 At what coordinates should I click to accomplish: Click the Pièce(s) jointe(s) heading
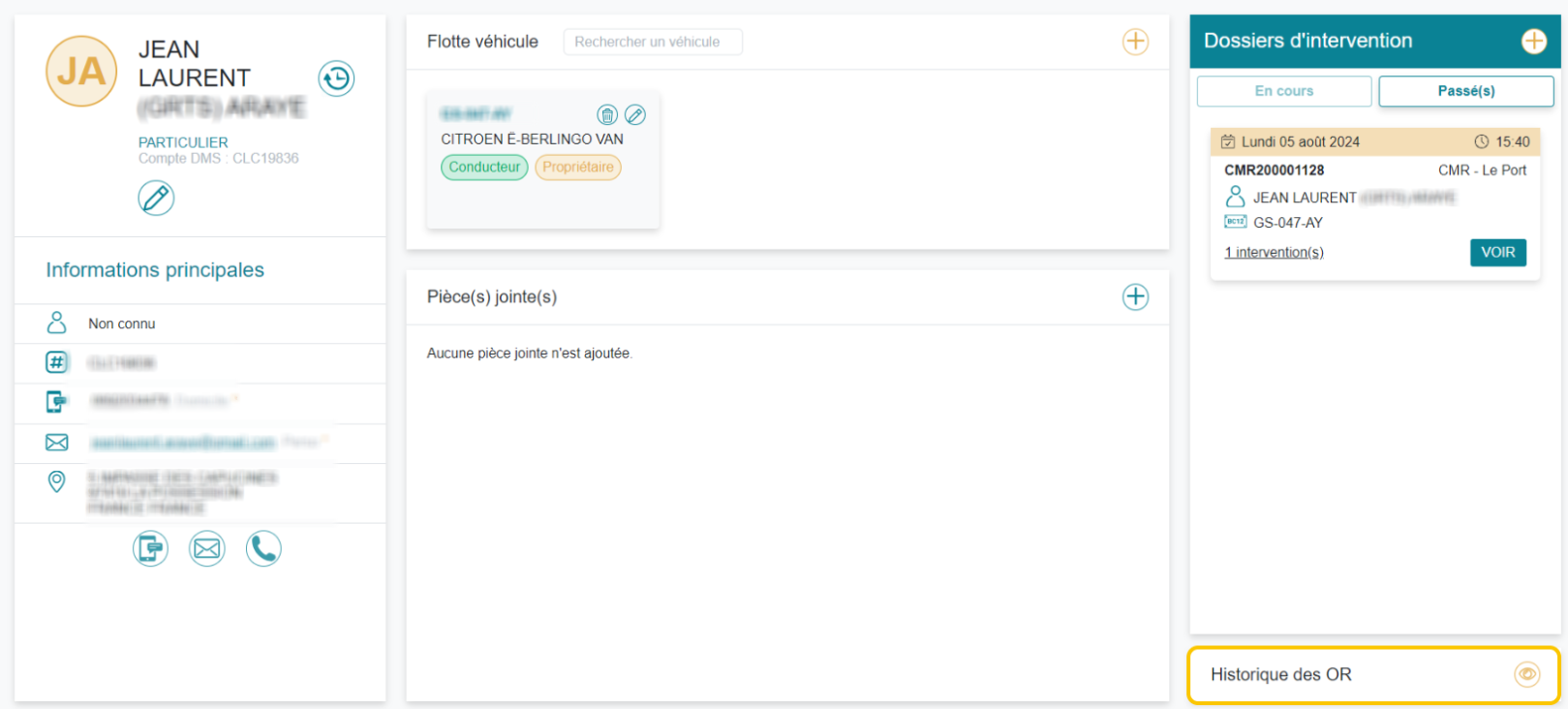click(x=492, y=297)
